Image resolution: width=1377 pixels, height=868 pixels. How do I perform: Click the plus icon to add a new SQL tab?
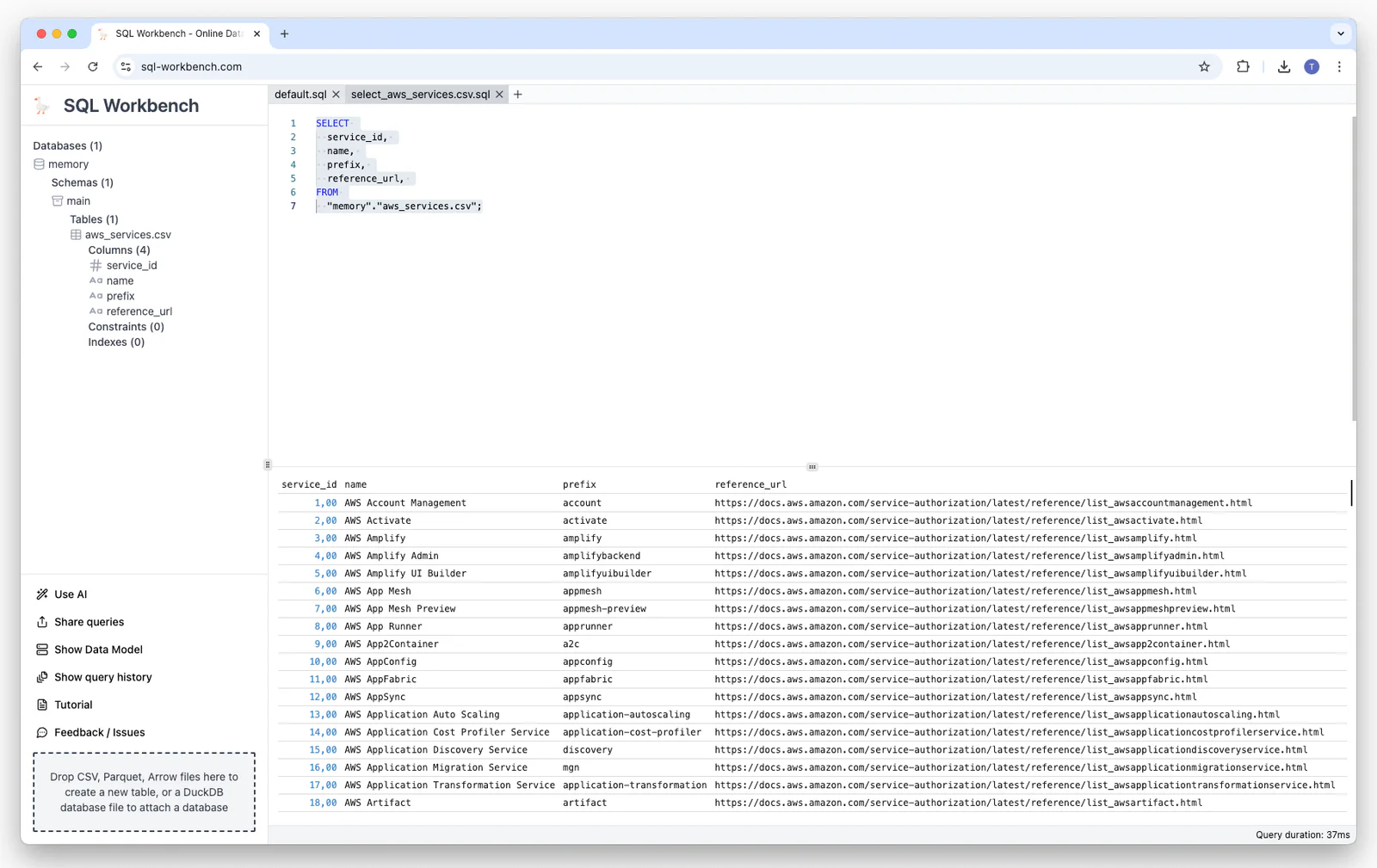(518, 95)
